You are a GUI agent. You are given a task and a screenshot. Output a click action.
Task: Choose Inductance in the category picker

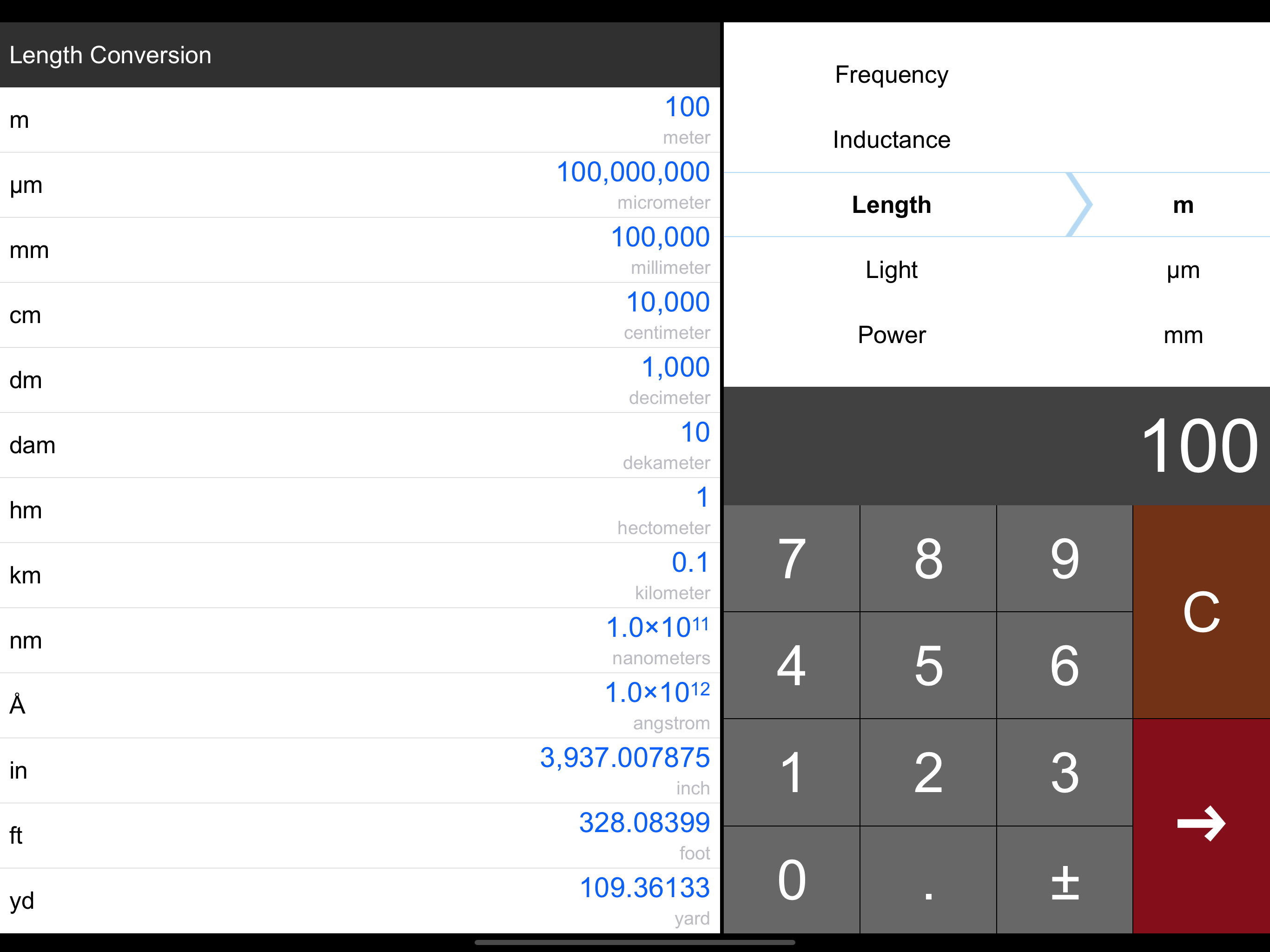click(x=891, y=139)
